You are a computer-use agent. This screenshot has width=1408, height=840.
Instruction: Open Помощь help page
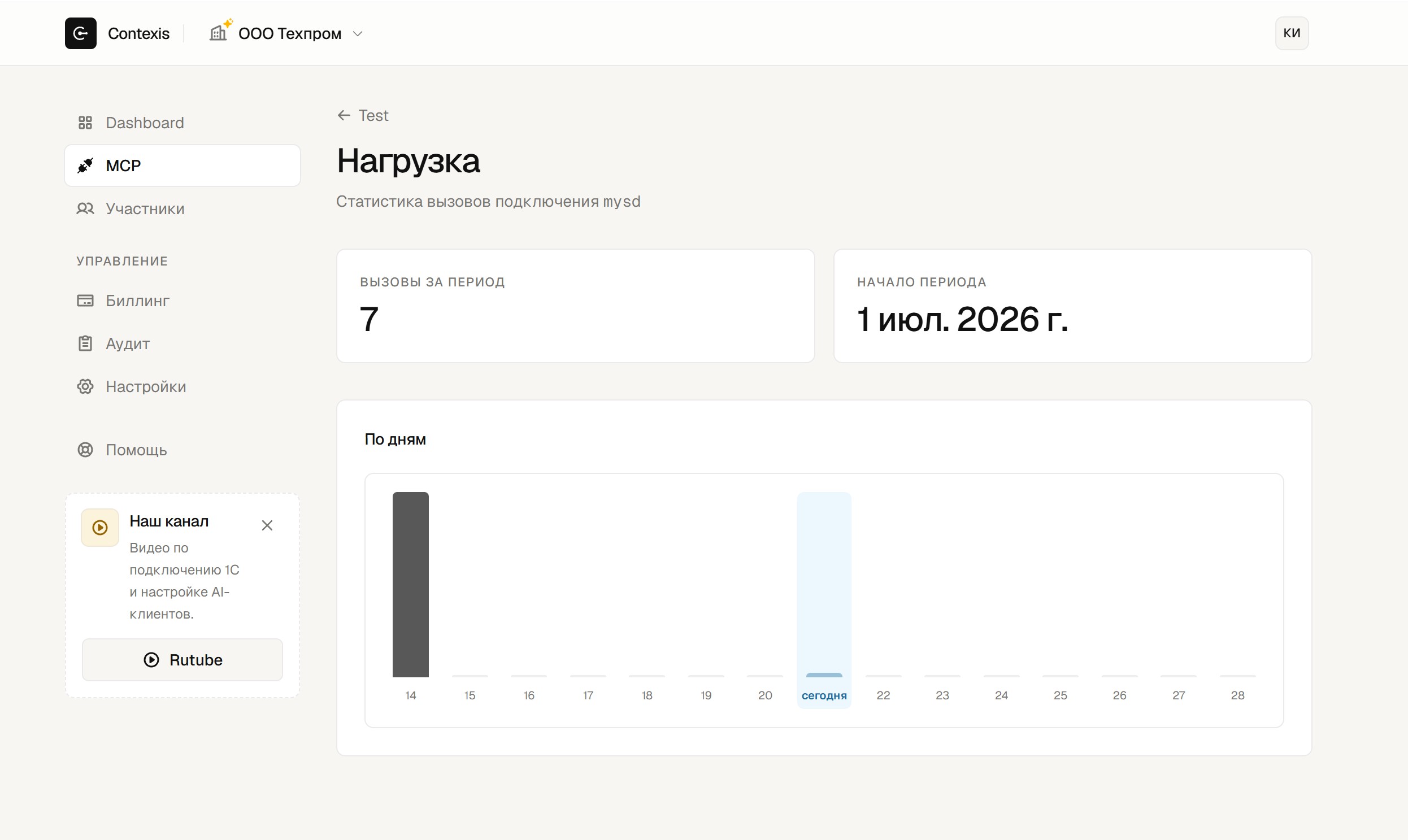click(182, 450)
